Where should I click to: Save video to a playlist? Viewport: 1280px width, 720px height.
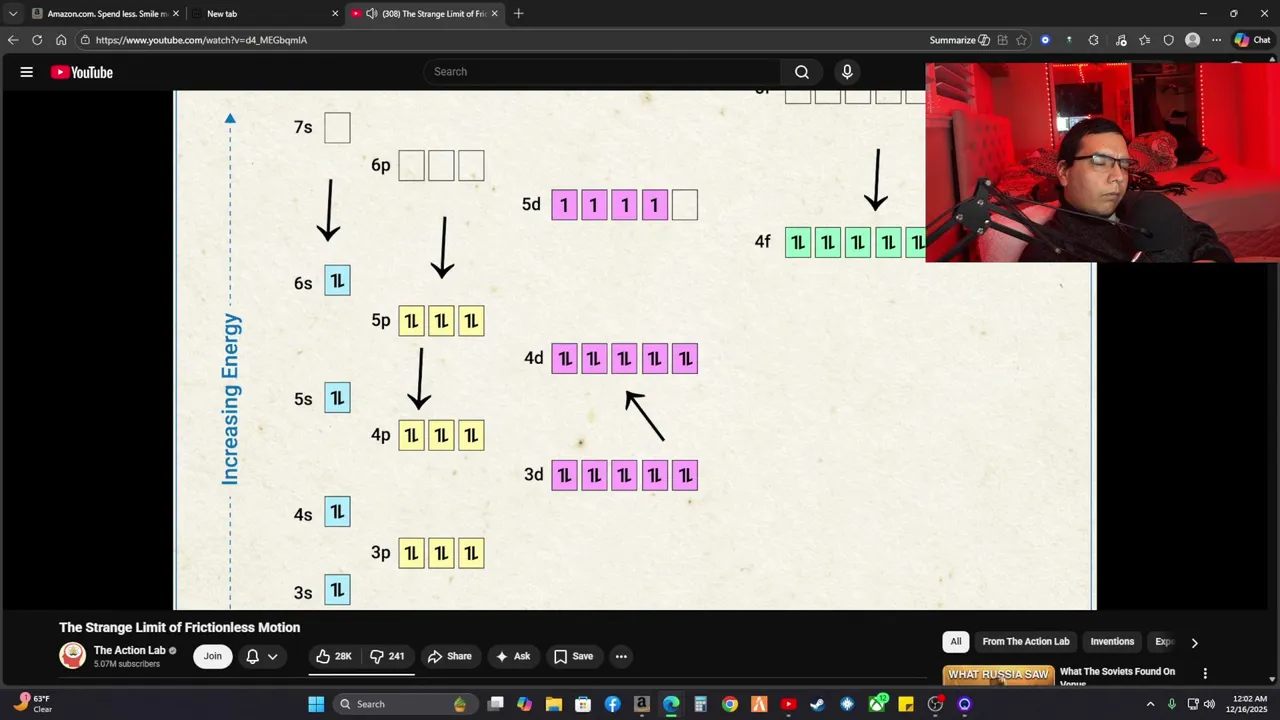(573, 656)
